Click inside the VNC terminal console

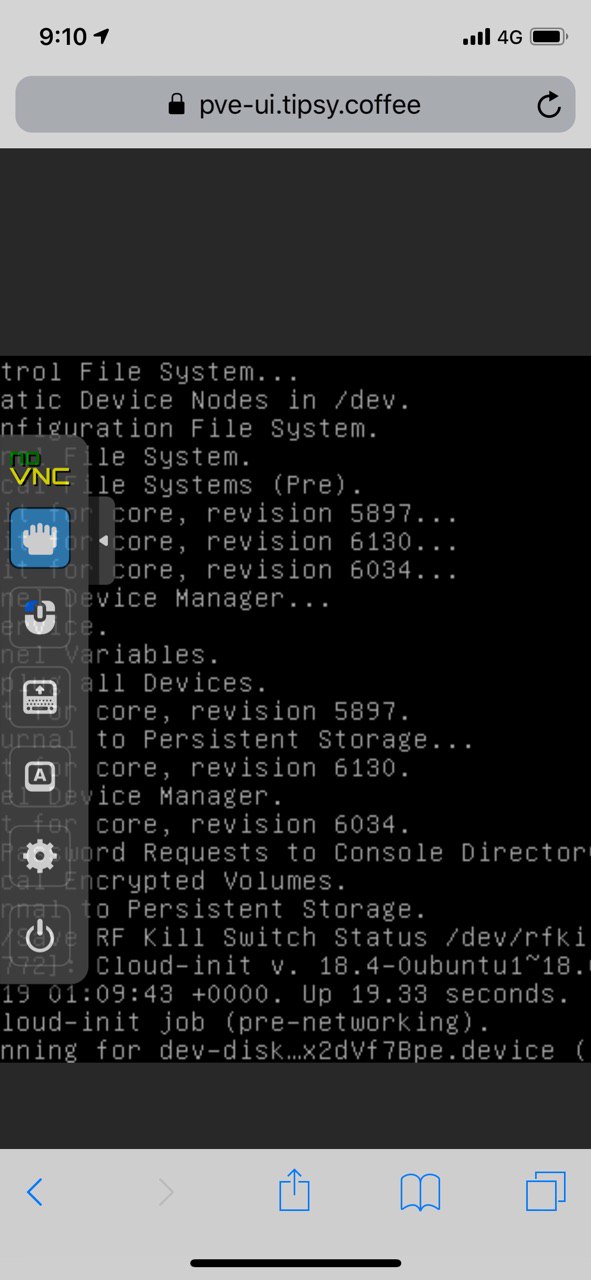[x=340, y=710]
